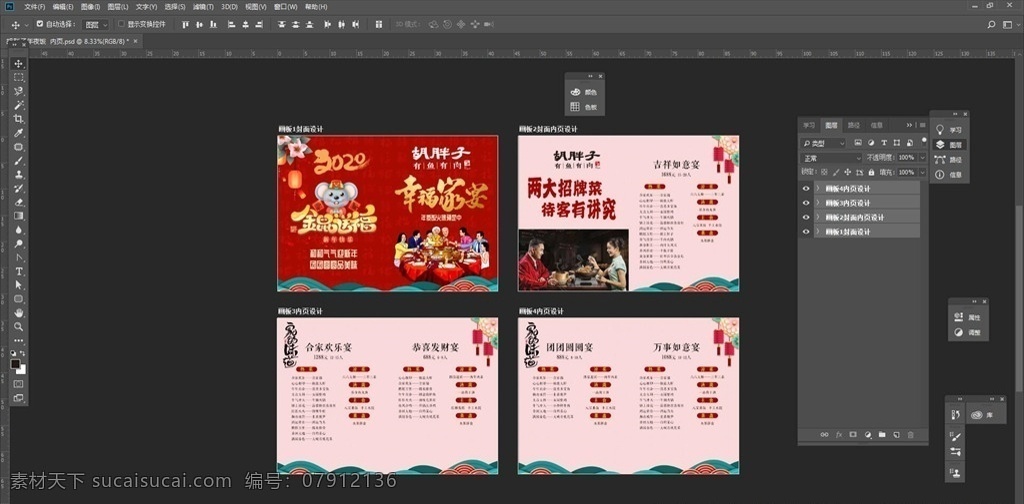Select the Gradient tool
The width and height of the screenshot is (1024, 504).
[x=19, y=216]
